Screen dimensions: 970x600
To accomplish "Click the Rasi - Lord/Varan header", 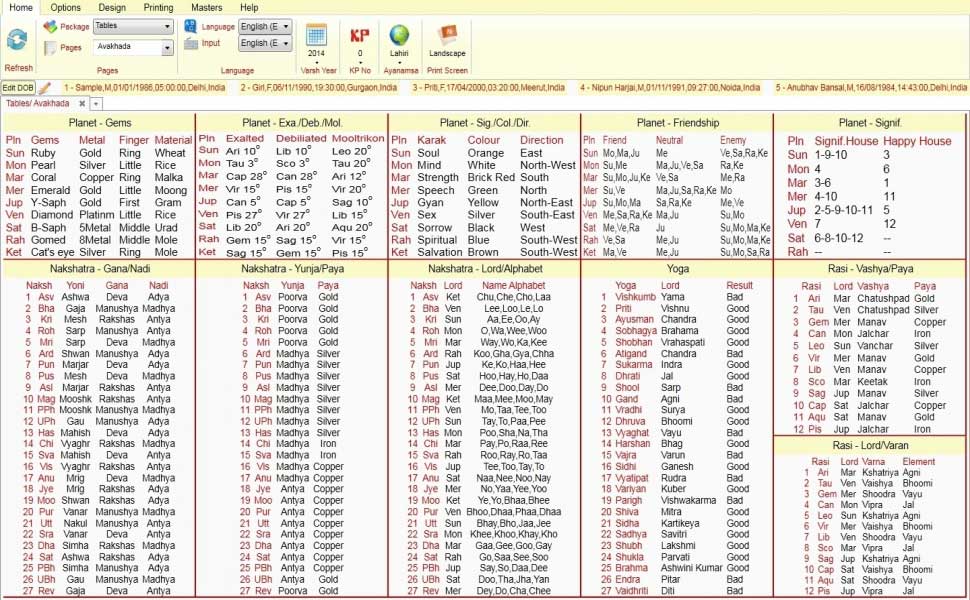I will 870,445.
